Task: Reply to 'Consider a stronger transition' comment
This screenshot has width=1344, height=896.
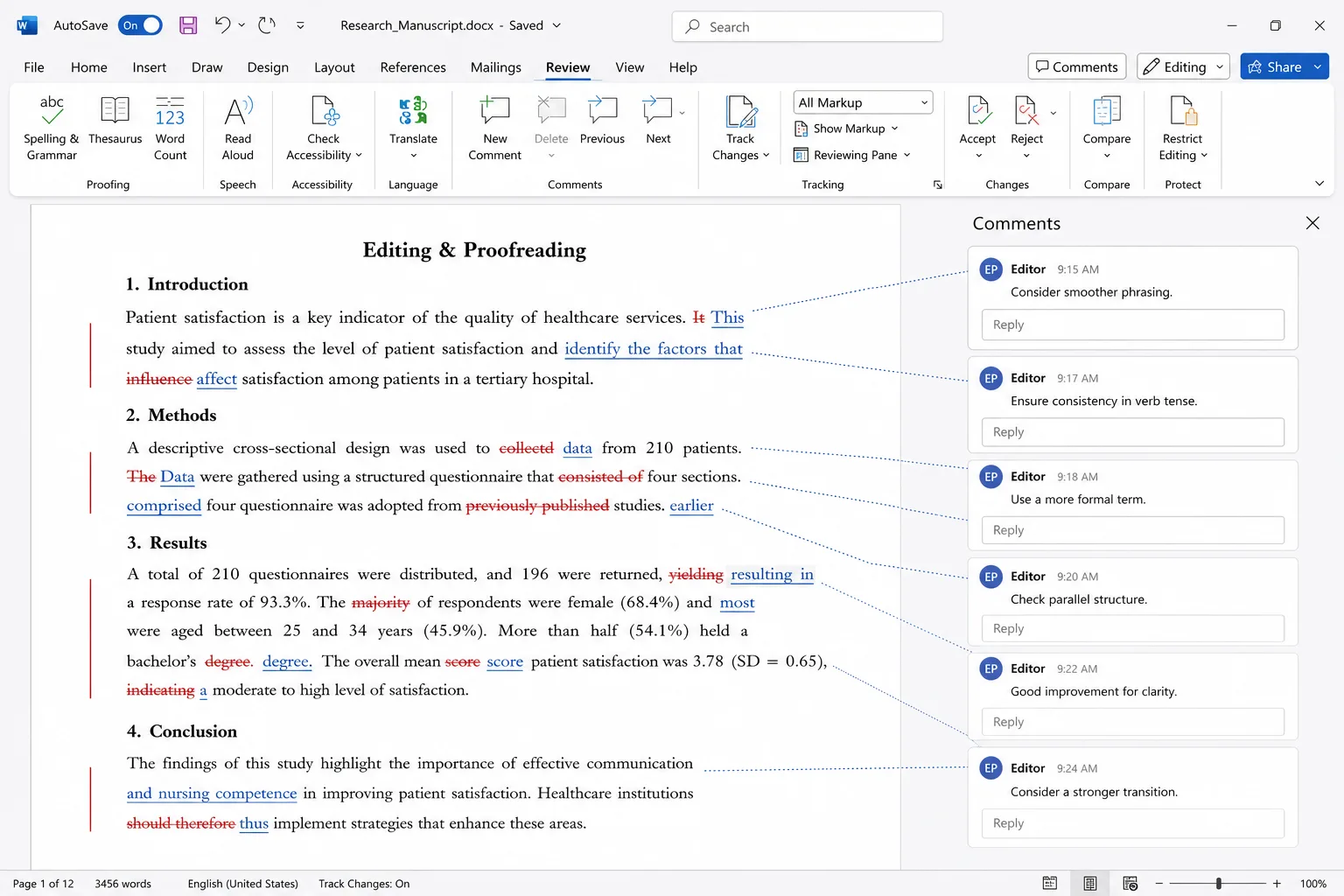Action: pyautogui.click(x=1133, y=823)
